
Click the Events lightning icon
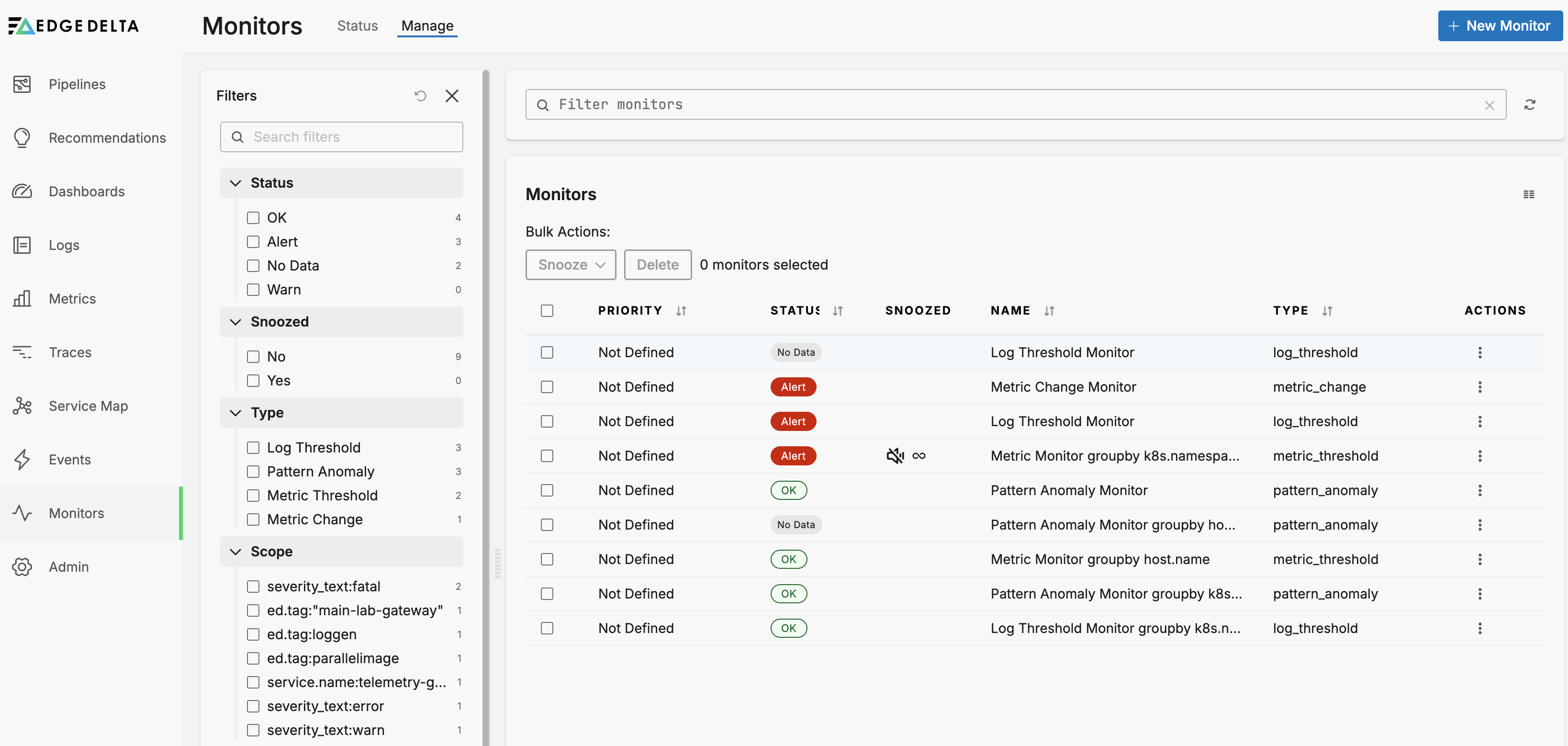[22, 459]
